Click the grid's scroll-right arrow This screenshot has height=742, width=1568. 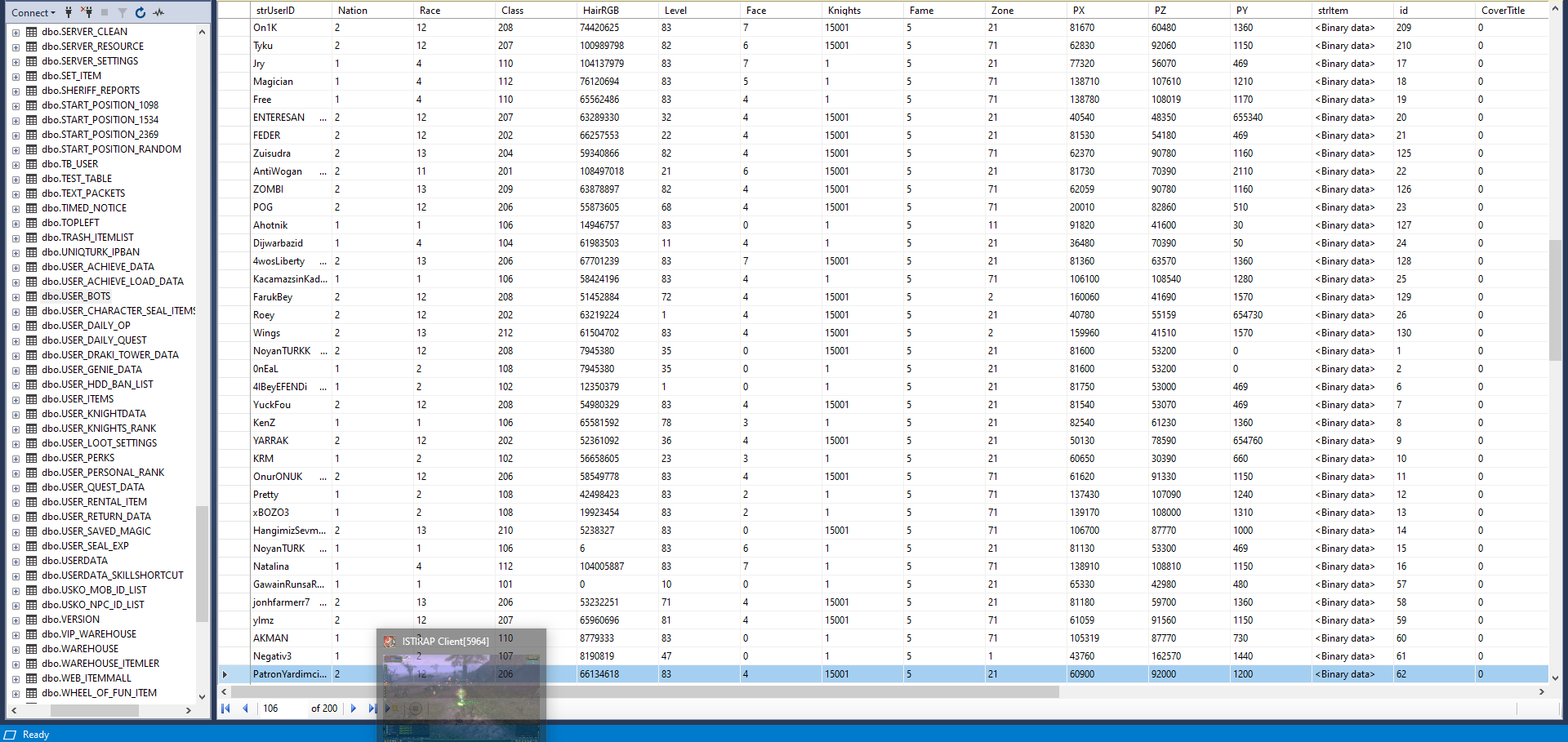1541,691
